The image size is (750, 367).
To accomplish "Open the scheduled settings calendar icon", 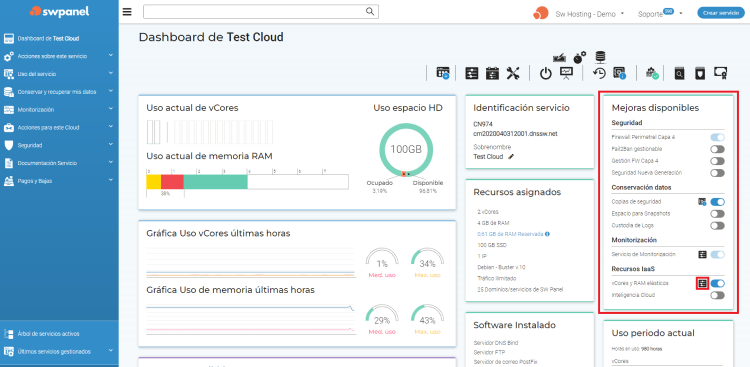I will pos(492,73).
